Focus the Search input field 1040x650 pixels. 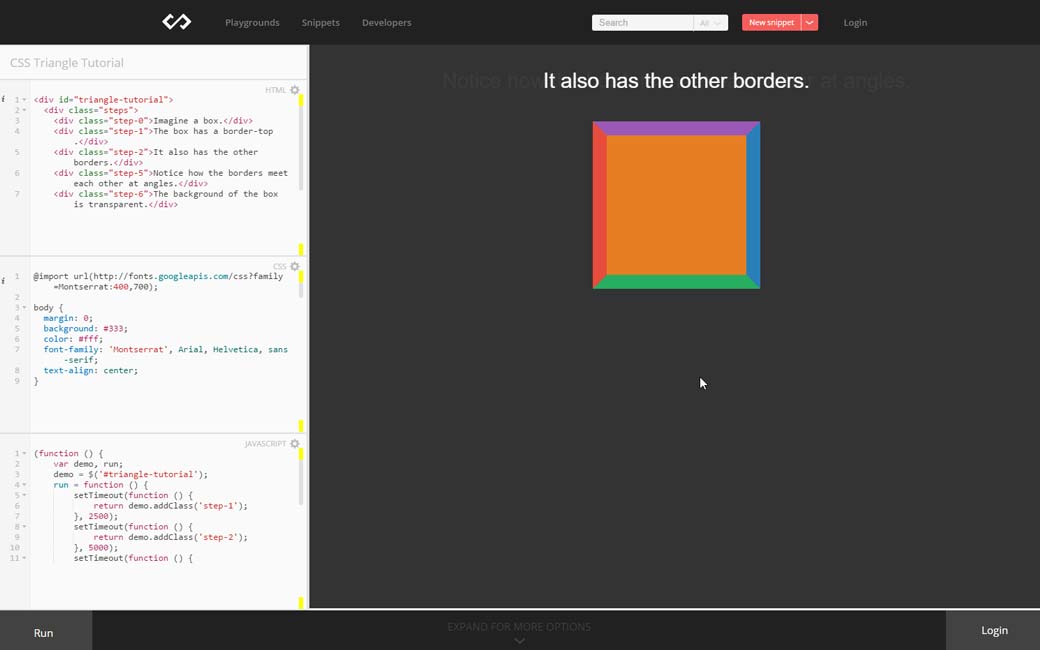642,22
